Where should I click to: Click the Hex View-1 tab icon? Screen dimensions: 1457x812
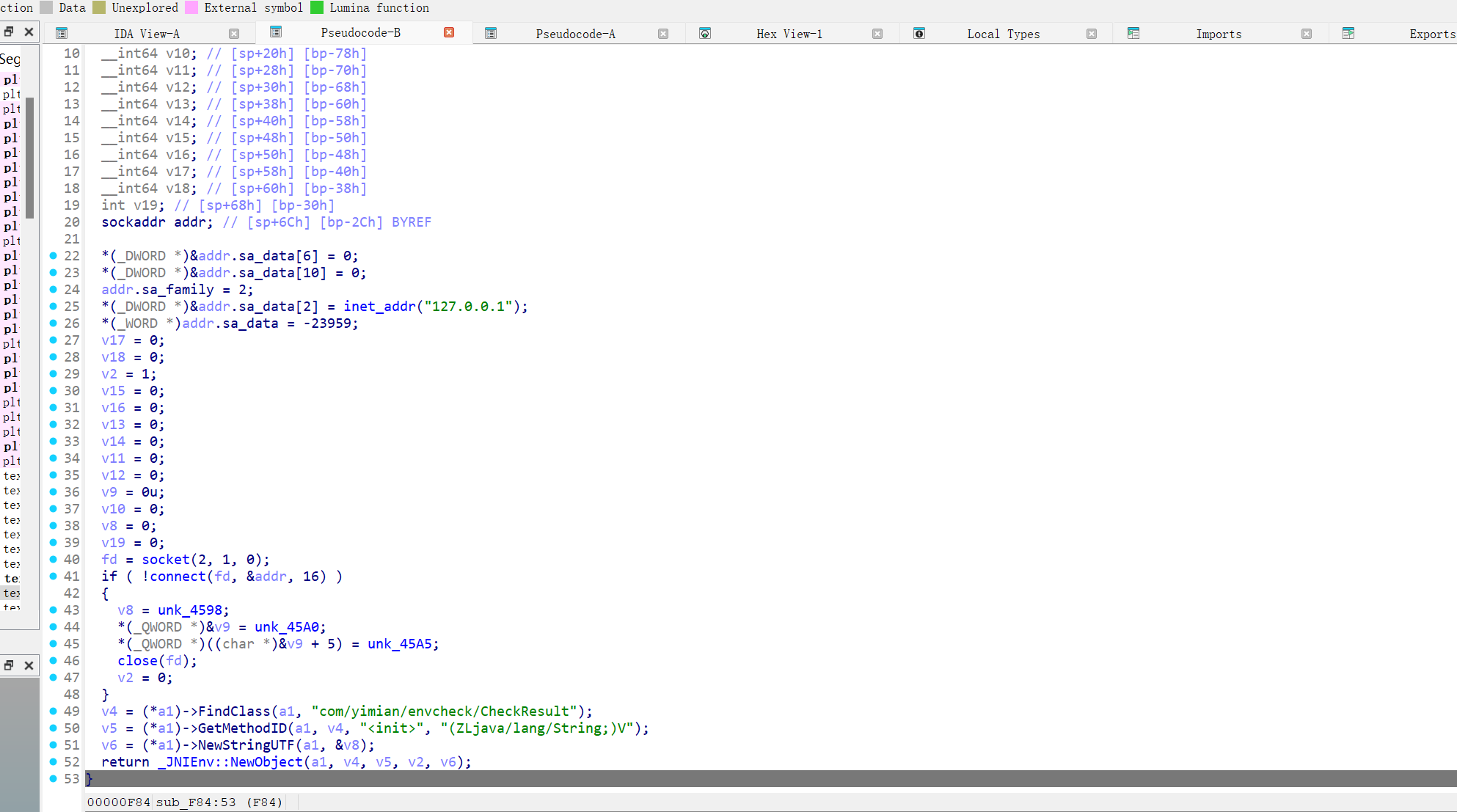click(x=705, y=33)
